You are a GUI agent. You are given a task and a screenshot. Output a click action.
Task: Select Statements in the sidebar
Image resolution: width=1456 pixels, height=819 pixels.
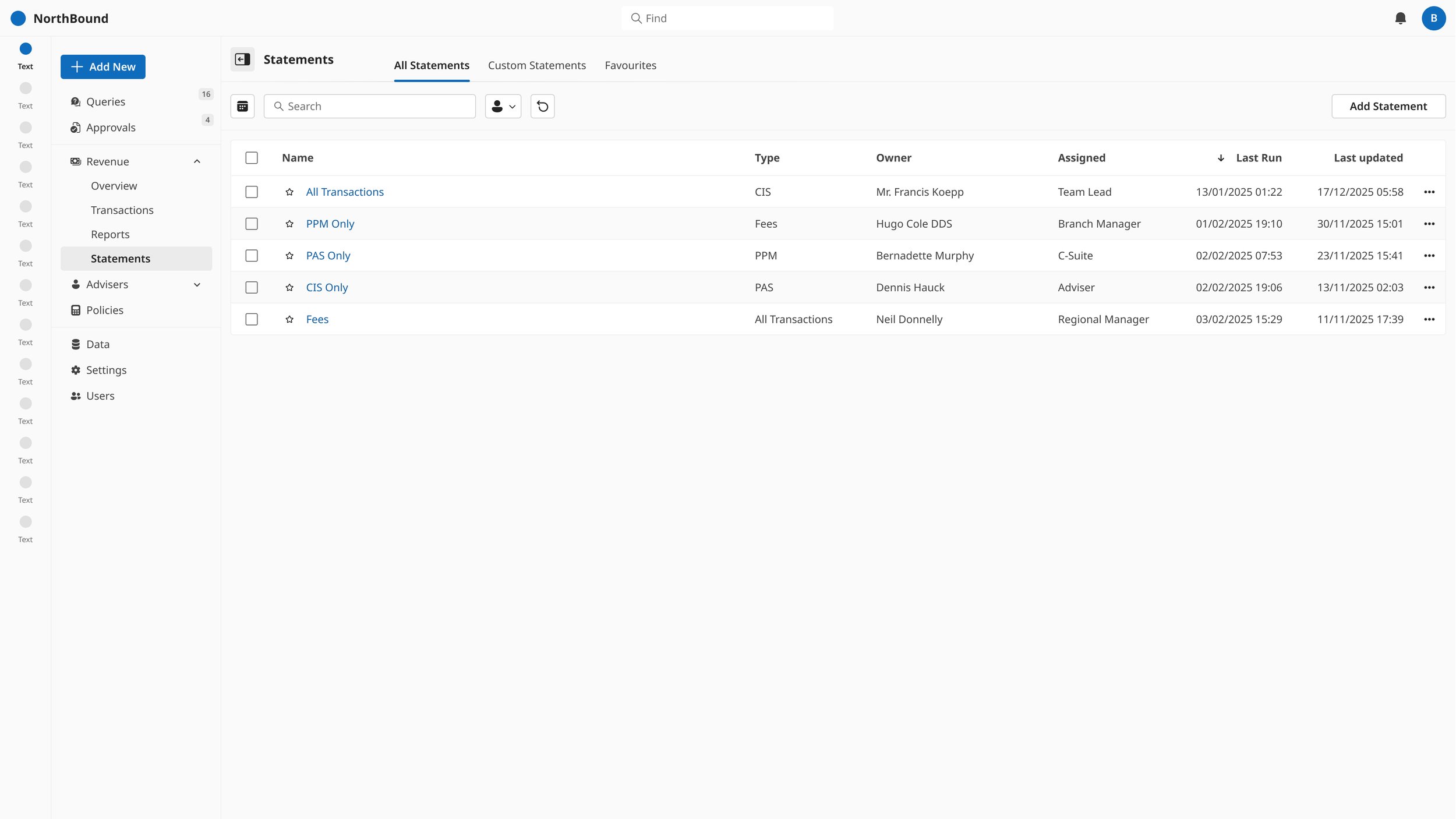pos(136,259)
